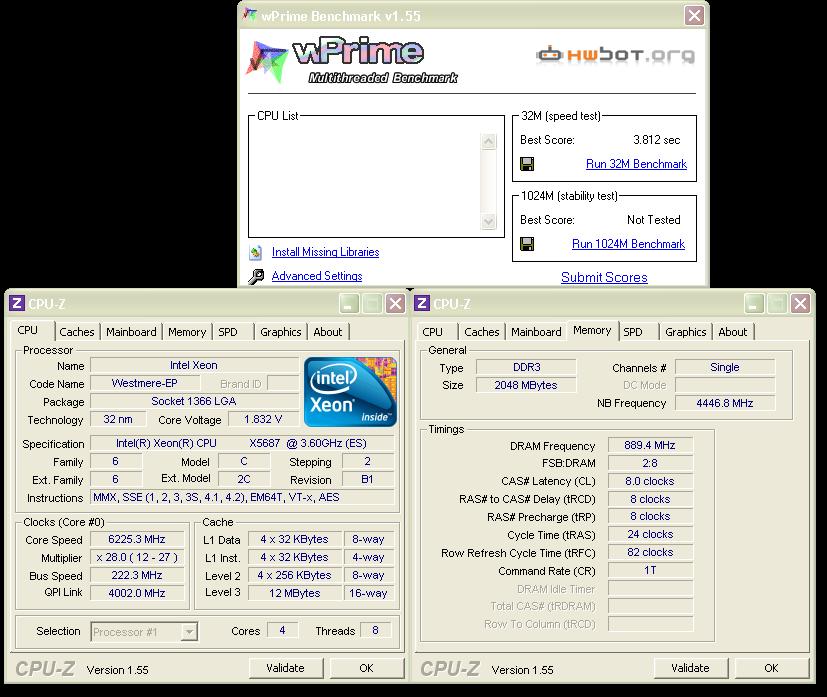
Task: Open Graphics tab in right CPU-Z window
Action: click(x=685, y=332)
